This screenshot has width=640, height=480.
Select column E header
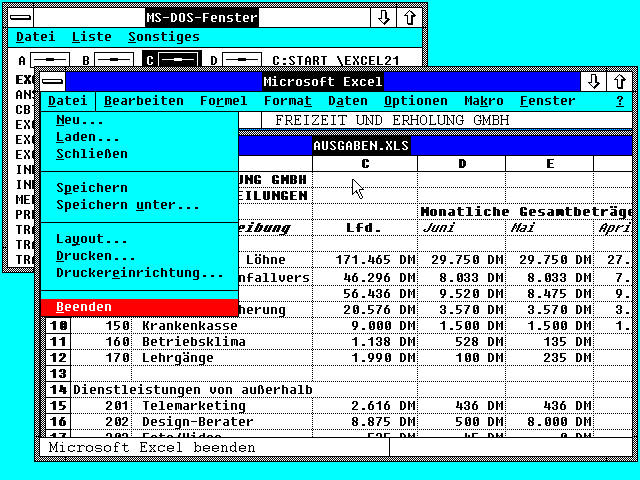(x=549, y=164)
